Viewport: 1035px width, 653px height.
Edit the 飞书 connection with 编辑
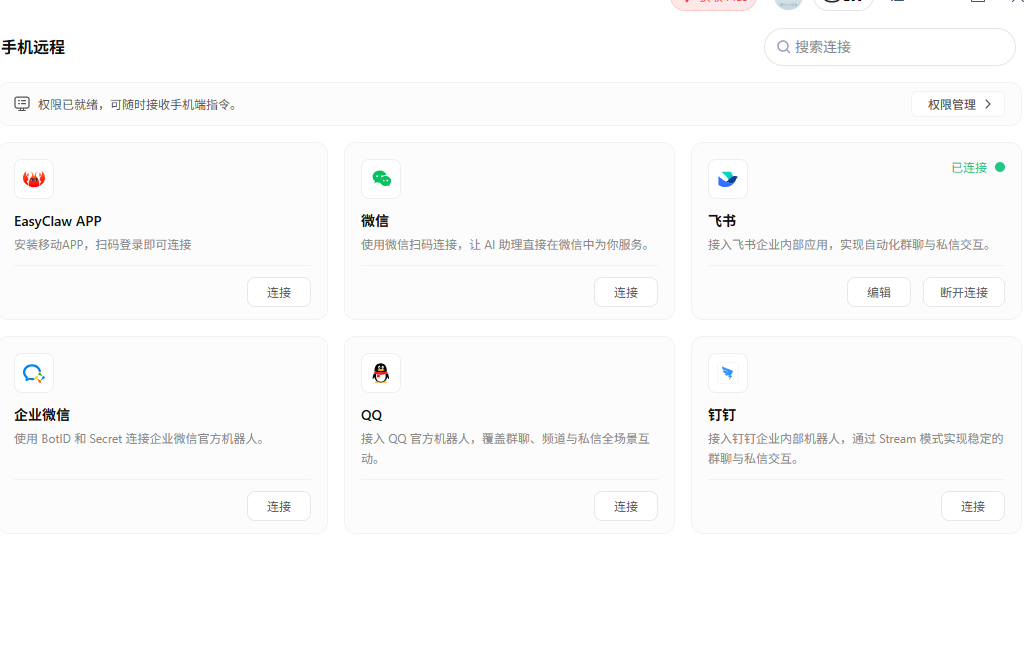click(x=879, y=292)
